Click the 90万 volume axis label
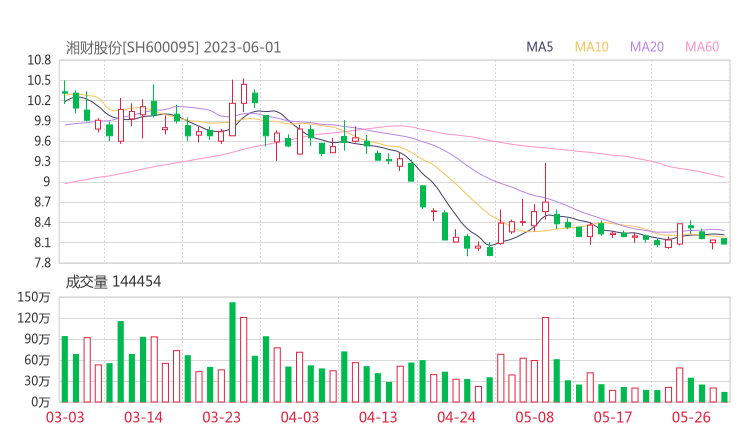Screen dimensions: 740x440 pos(37,339)
